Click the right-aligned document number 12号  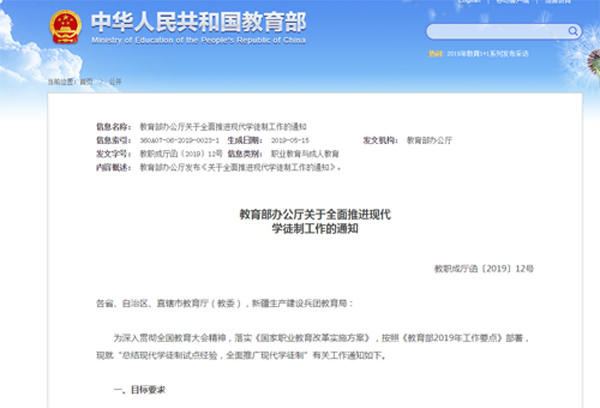click(x=484, y=269)
